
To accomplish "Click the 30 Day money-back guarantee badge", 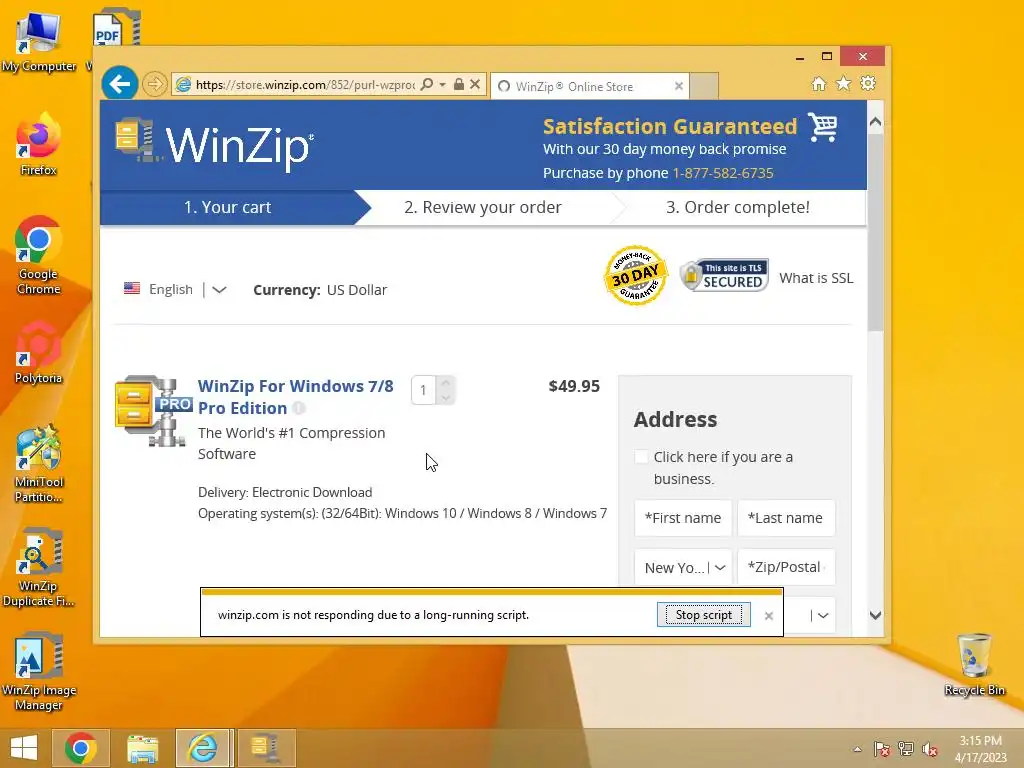I will click(x=635, y=276).
